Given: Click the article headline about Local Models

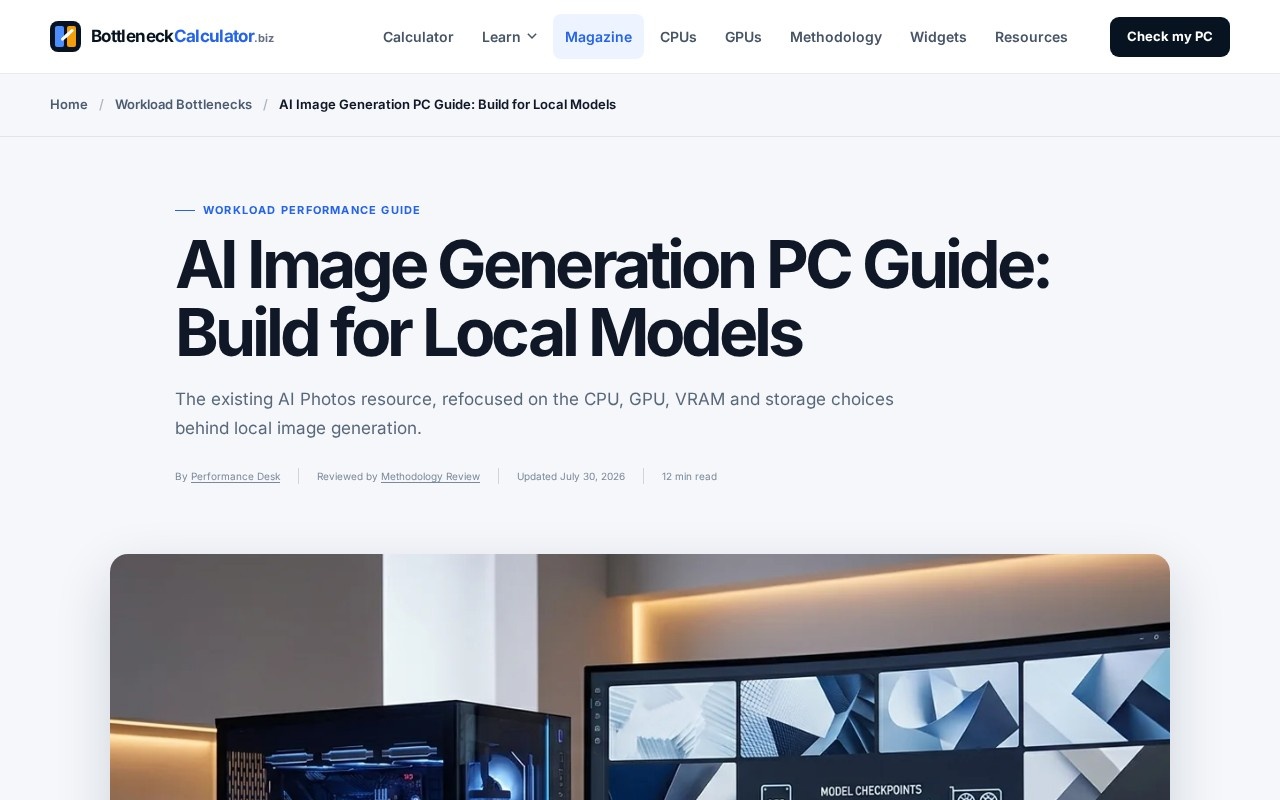Looking at the screenshot, I should pos(612,298).
